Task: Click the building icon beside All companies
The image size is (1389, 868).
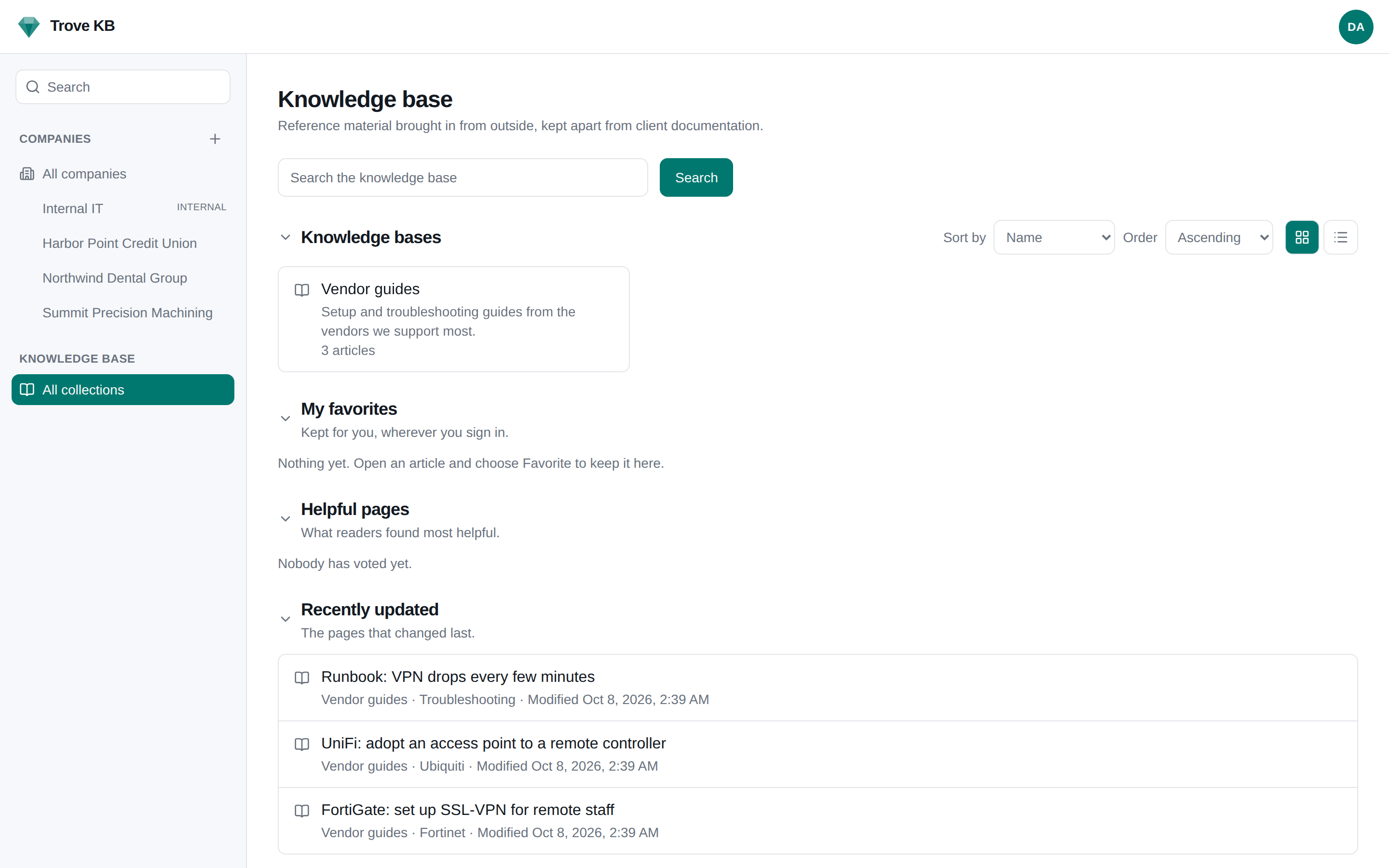Action: click(x=27, y=174)
